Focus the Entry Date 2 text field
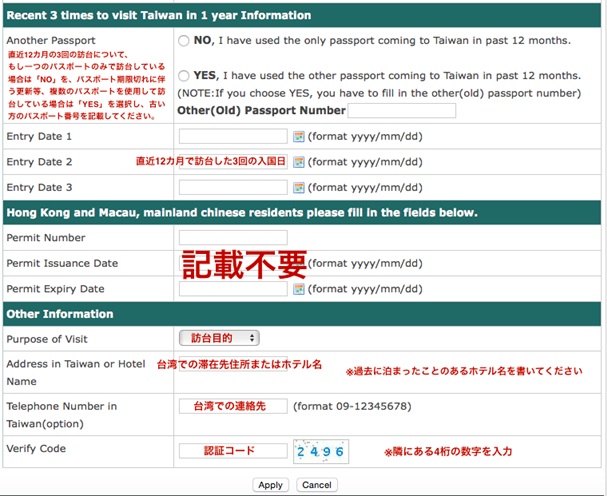This screenshot has height=500, width=607. (x=233, y=161)
